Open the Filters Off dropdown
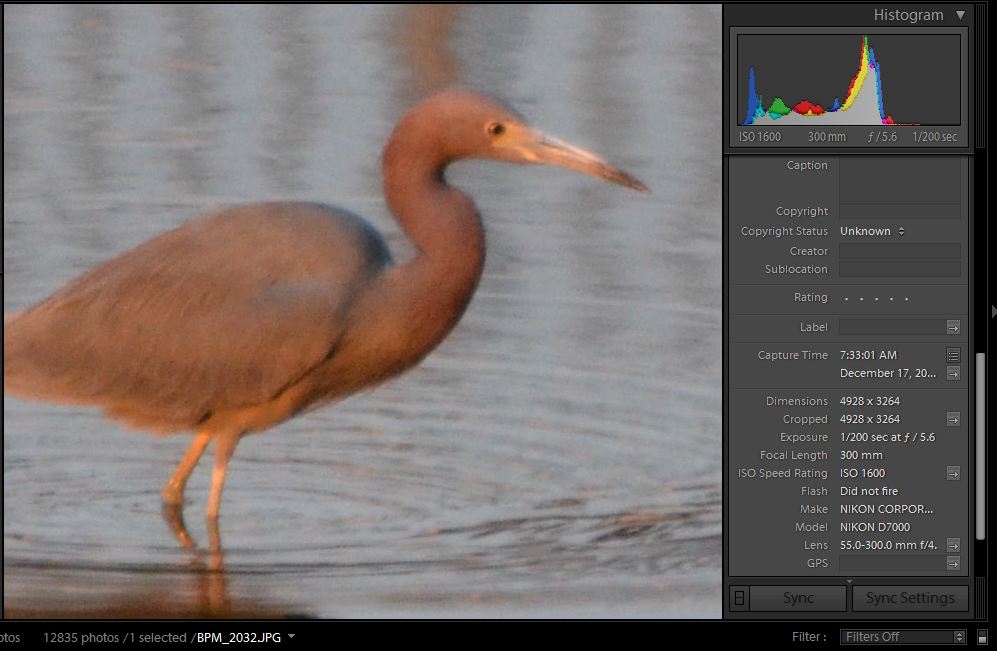The width and height of the screenshot is (997, 651). [903, 637]
